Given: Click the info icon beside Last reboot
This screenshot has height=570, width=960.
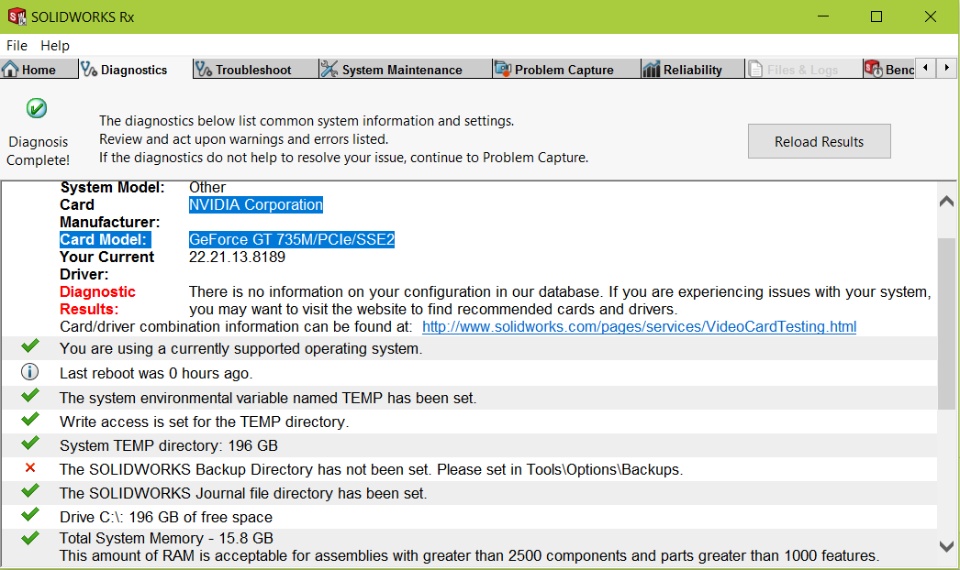Looking at the screenshot, I should pos(29,372).
